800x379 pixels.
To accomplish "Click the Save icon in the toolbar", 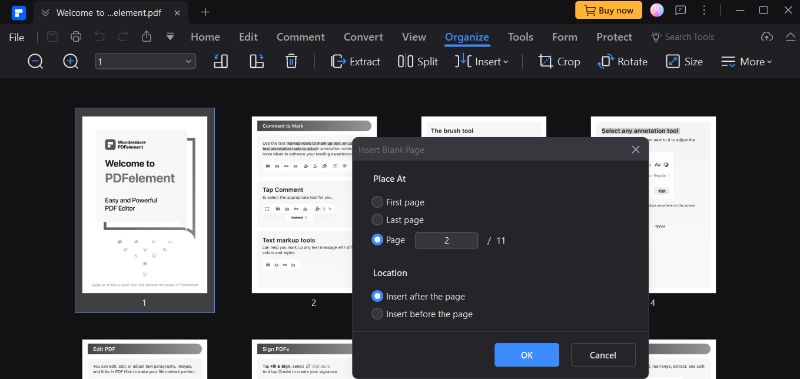I will [x=52, y=37].
